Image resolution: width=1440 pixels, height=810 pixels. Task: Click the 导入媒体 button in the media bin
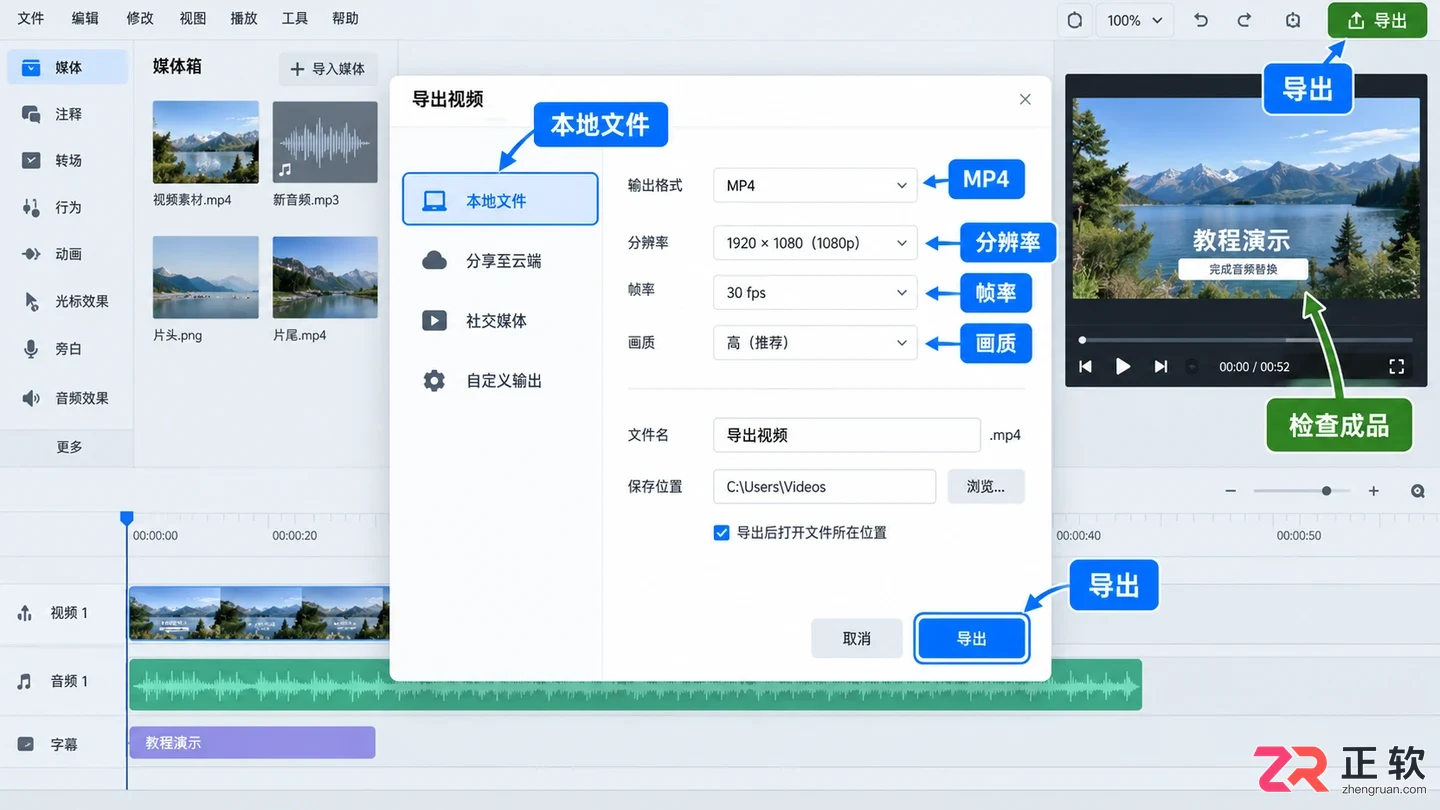pyautogui.click(x=327, y=69)
